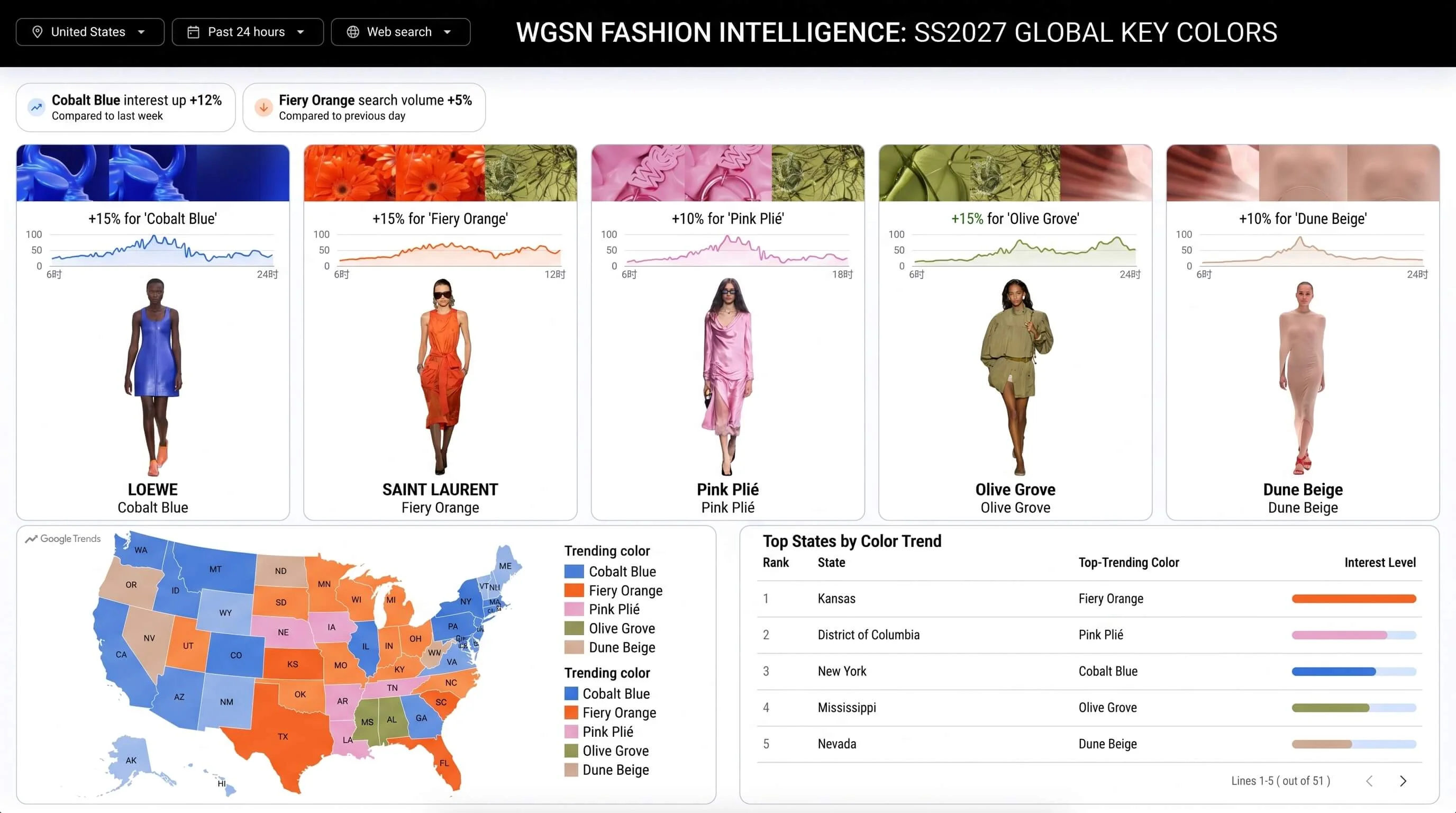Click the Olive Grove runway model photo
Screen dimensions: 1456x813
click(x=1016, y=376)
